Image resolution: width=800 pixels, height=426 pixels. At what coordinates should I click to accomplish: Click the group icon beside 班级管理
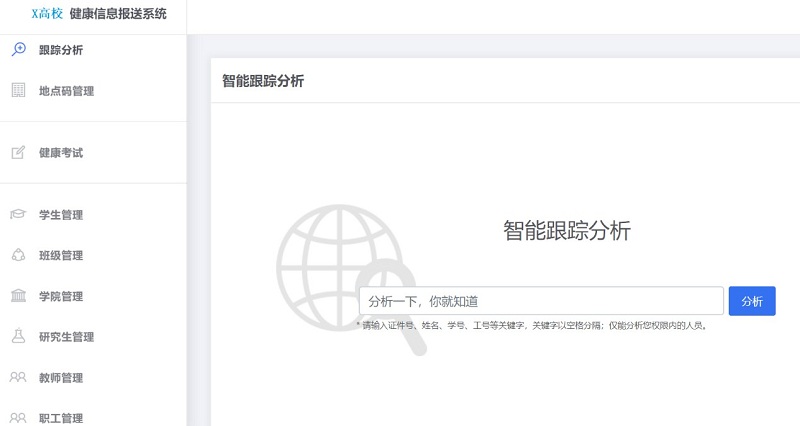click(18, 255)
